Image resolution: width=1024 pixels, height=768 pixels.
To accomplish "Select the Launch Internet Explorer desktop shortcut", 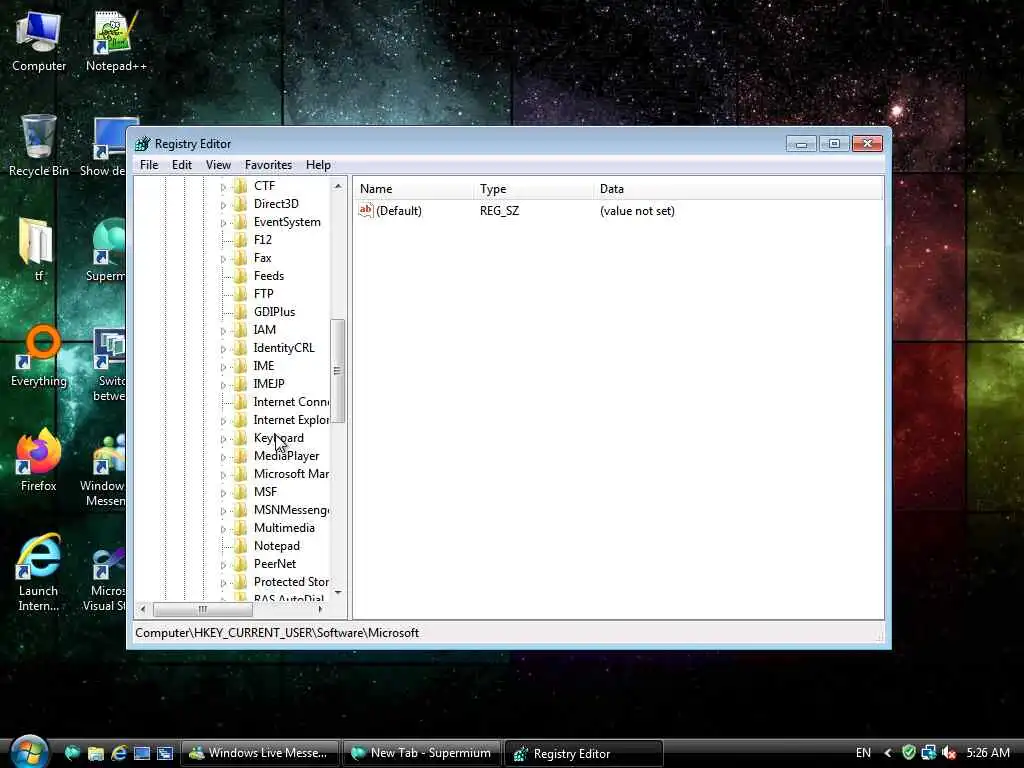I will tap(39, 573).
